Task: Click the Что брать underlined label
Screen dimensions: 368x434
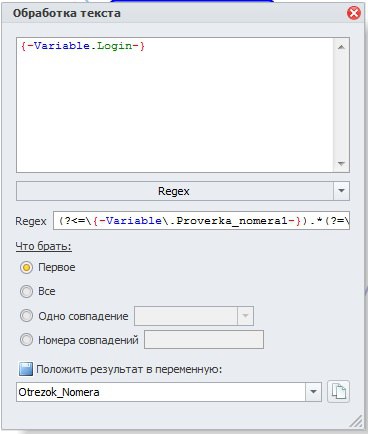Action: click(44, 246)
